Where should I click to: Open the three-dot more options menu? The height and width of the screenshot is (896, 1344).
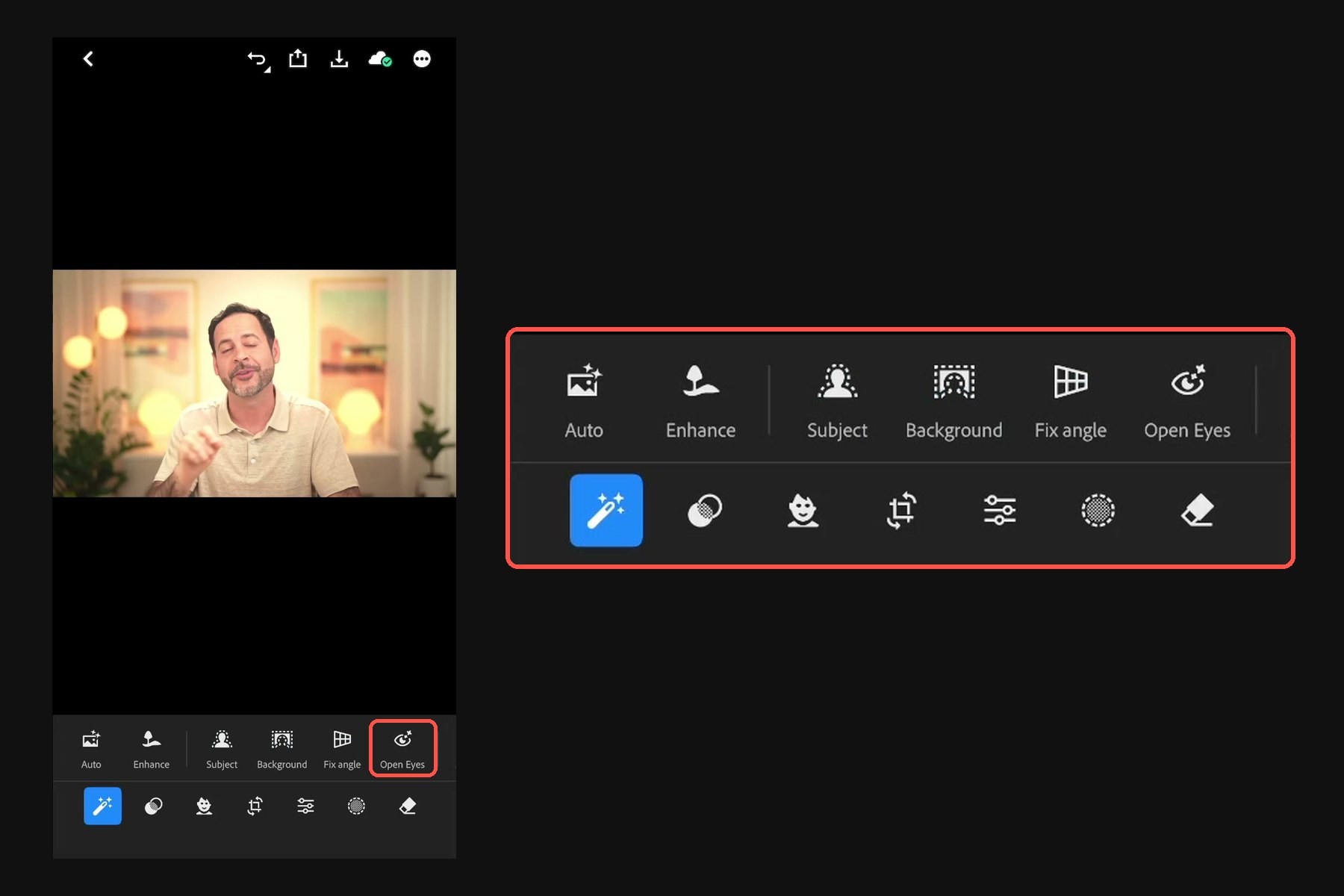(x=422, y=59)
